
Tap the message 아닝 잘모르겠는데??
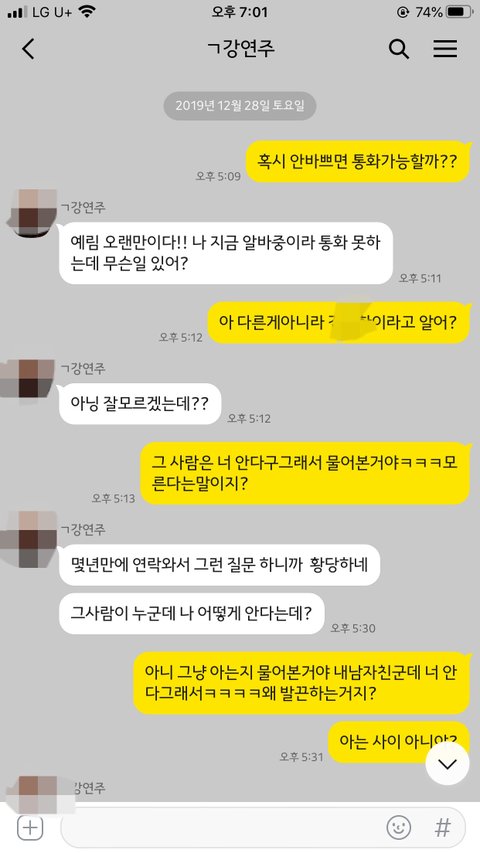click(x=140, y=404)
